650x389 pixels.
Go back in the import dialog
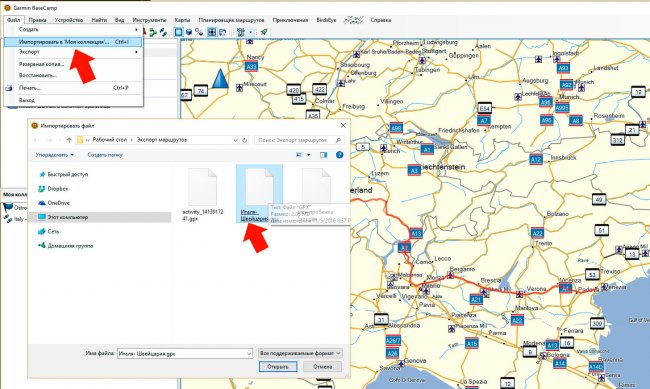[x=36, y=140]
